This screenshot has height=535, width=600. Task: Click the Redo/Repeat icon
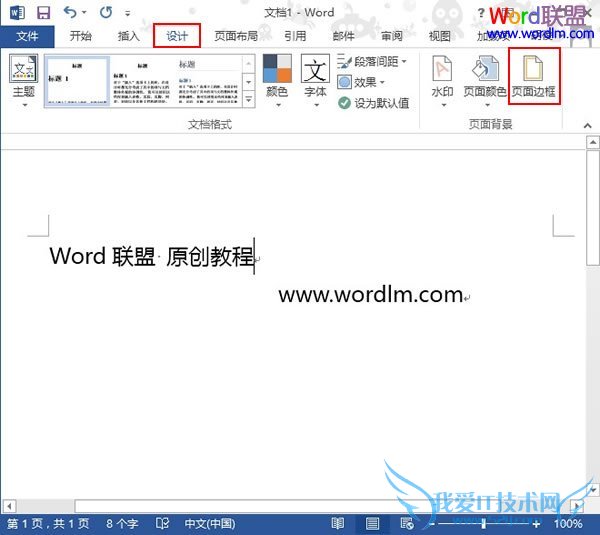pos(106,13)
